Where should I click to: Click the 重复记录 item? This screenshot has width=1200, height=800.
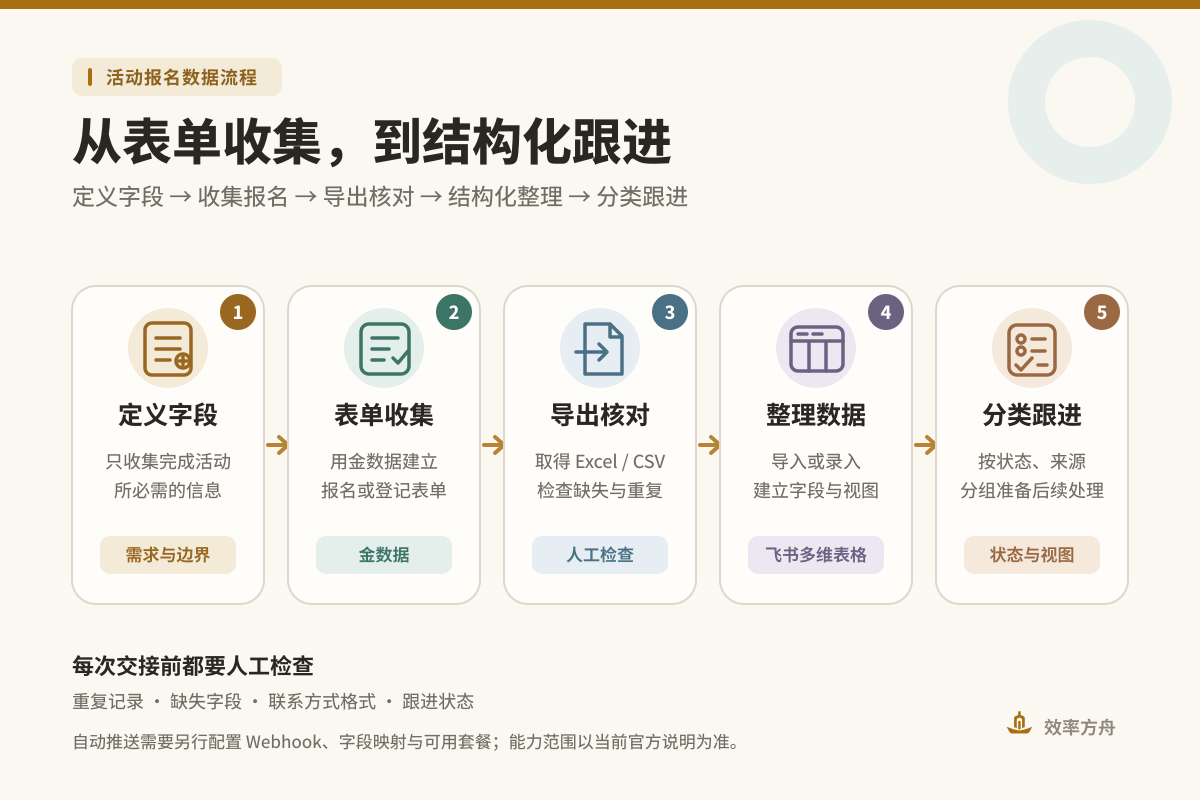click(x=108, y=702)
